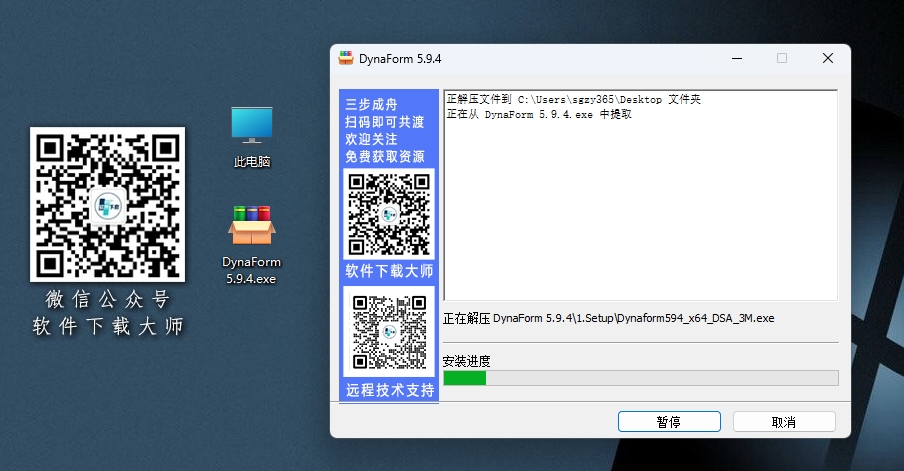Click the lower QR code above 远程技术支持

[x=389, y=331]
